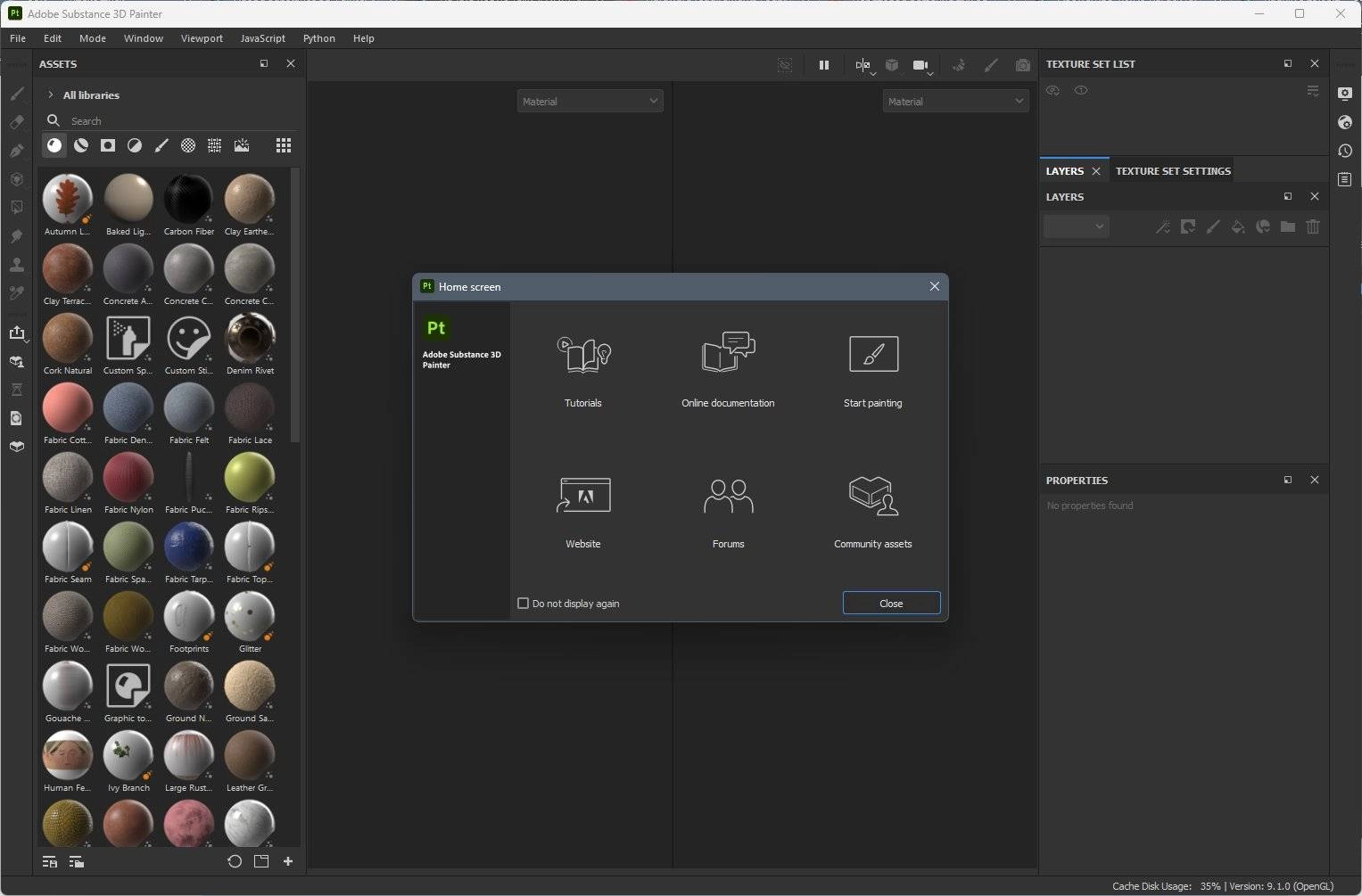Open the File menu
1362x896 pixels.
(18, 38)
